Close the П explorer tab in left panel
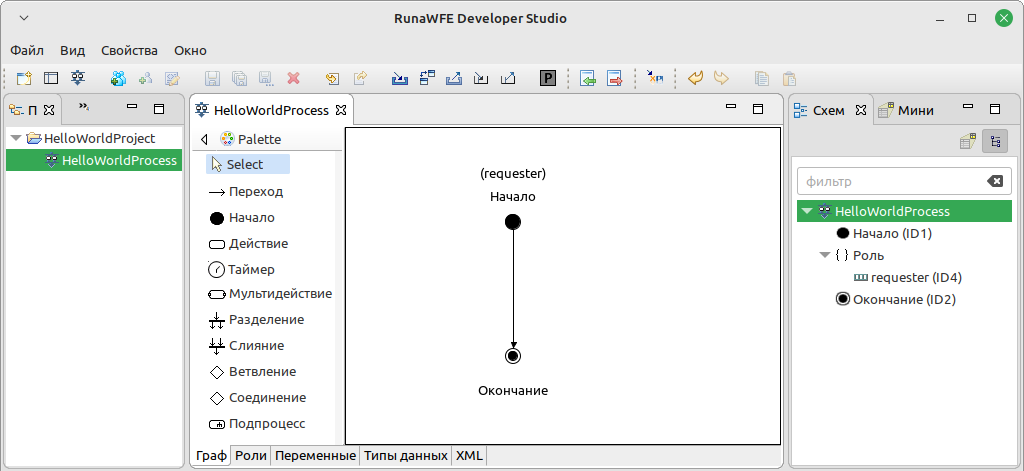 [x=49, y=110]
